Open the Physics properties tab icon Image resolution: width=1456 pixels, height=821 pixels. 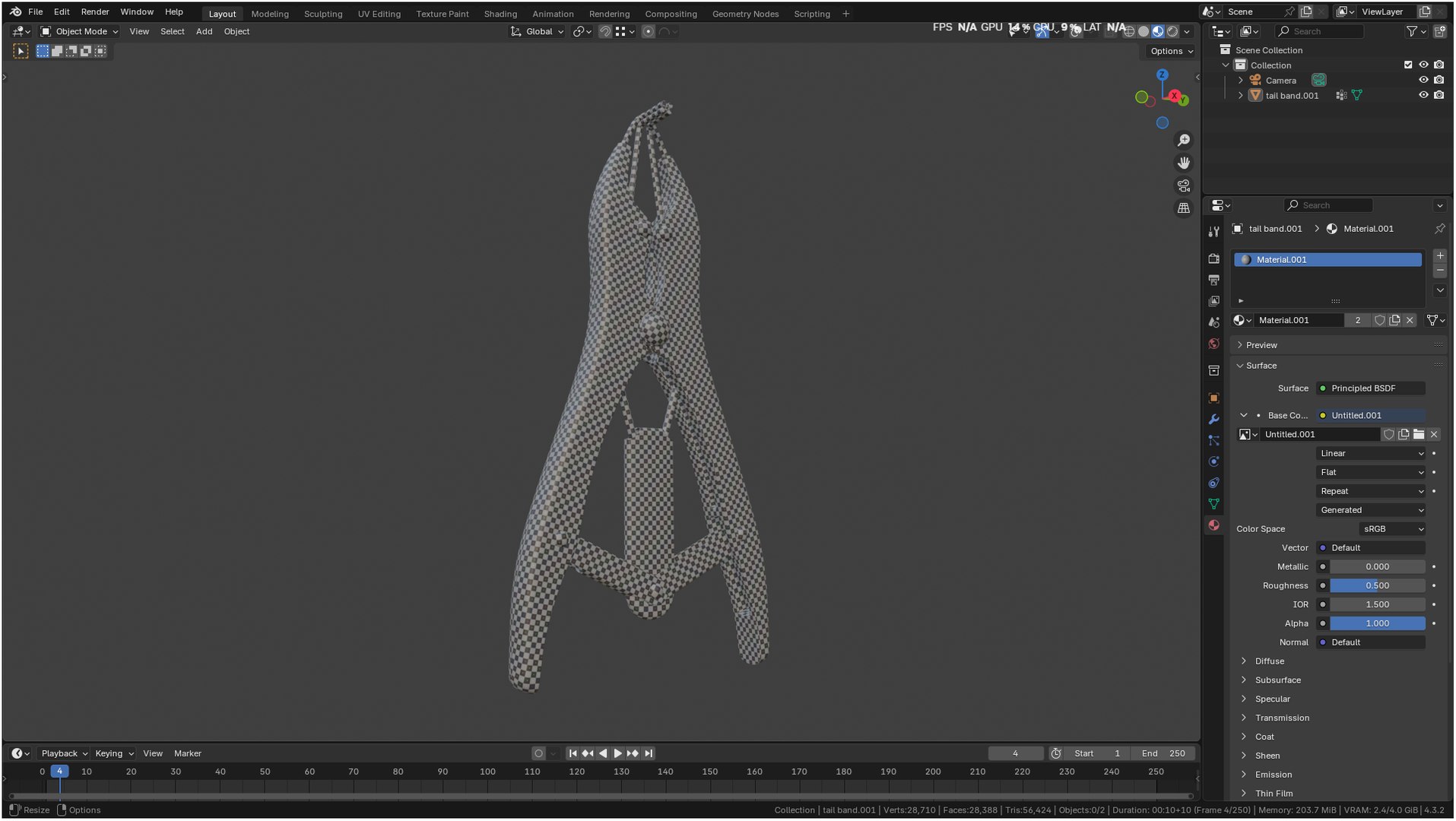click(x=1214, y=462)
